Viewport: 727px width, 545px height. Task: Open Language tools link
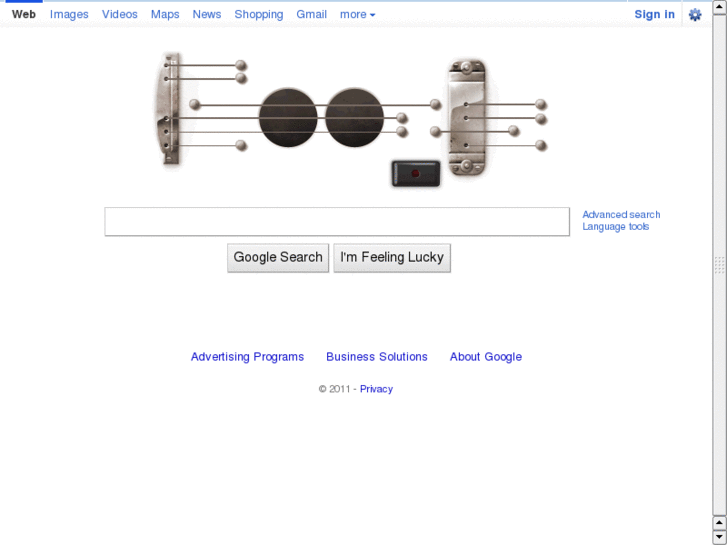coord(616,227)
